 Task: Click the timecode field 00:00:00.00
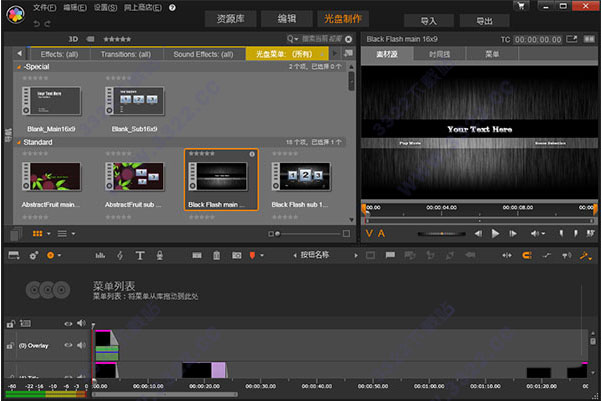point(538,39)
